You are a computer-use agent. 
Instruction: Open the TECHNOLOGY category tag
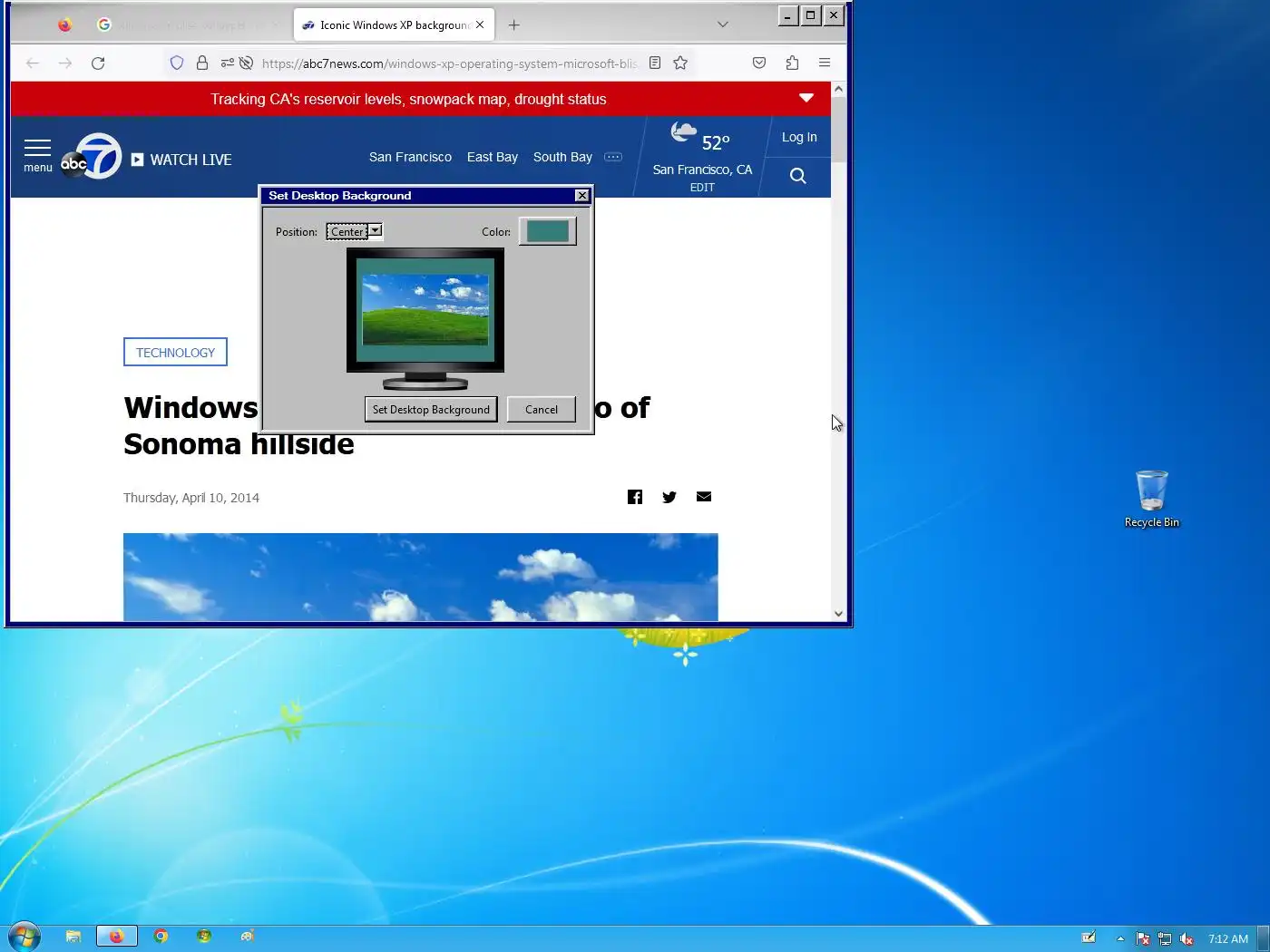(x=175, y=352)
